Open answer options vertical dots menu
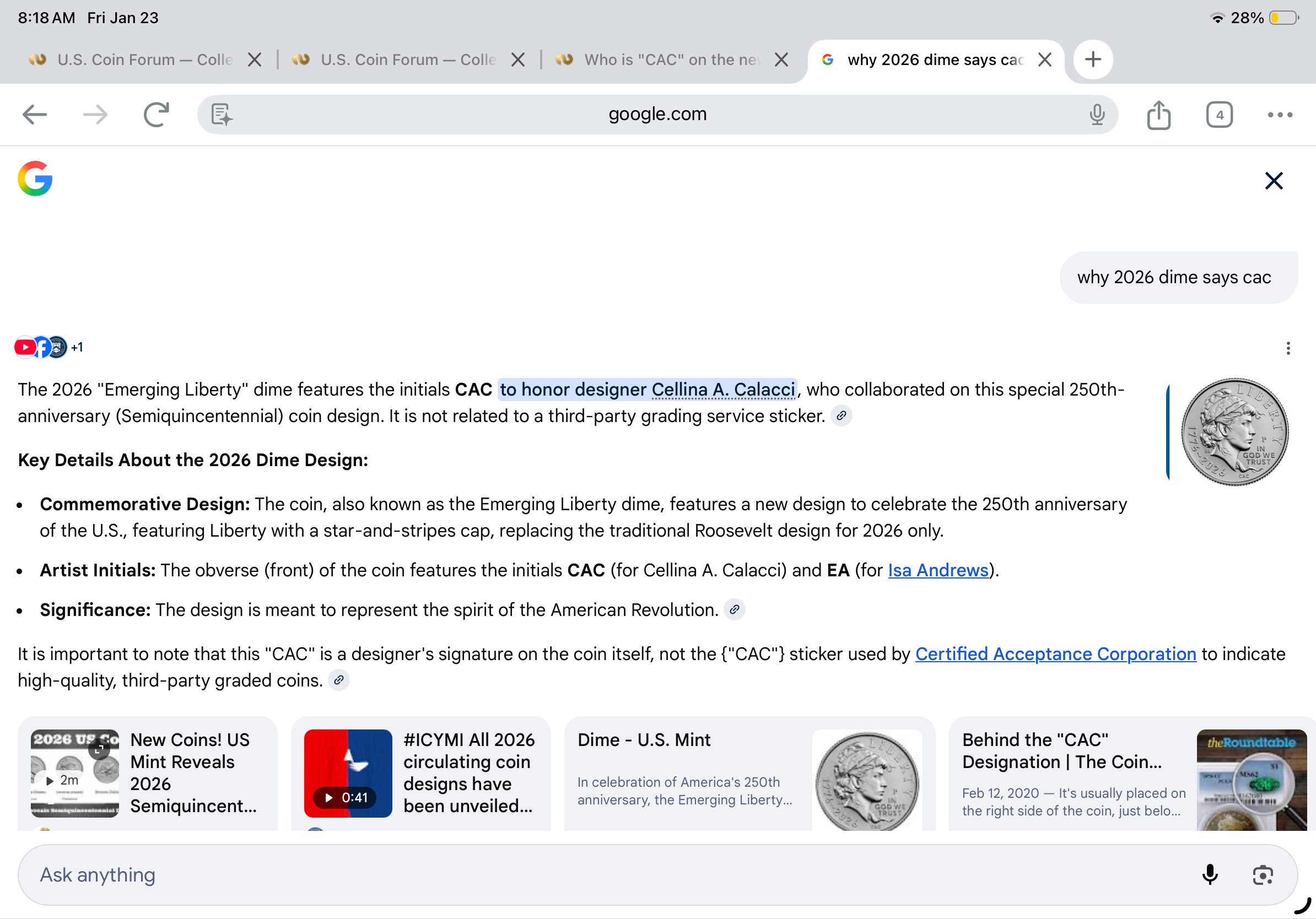The height and width of the screenshot is (919, 1316). [x=1287, y=348]
